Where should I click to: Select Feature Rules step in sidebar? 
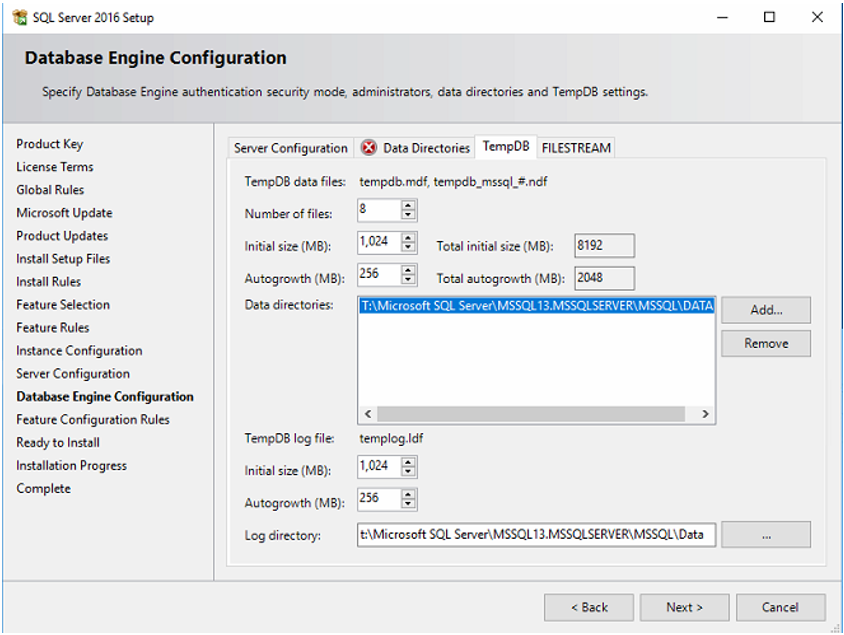coord(53,328)
